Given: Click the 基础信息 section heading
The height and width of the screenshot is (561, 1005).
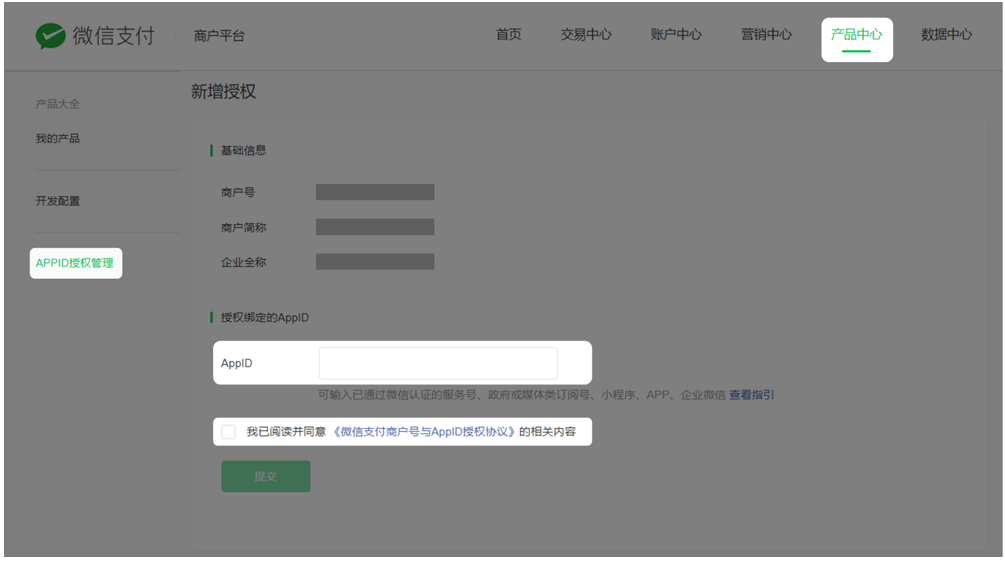Looking at the screenshot, I should pos(244,151).
